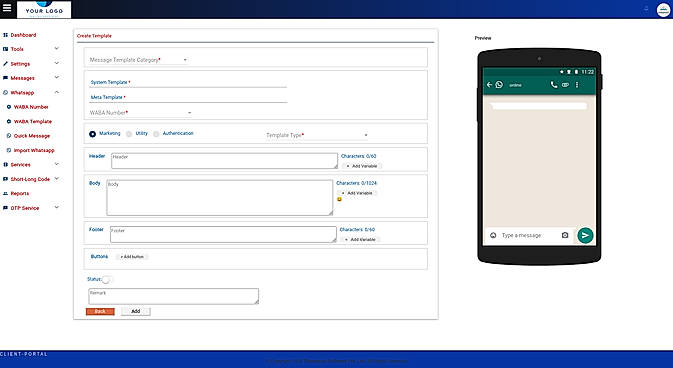Viewport: 673px width, 368px height.
Task: Click the YOUR LOGO image
Action: (44, 9)
